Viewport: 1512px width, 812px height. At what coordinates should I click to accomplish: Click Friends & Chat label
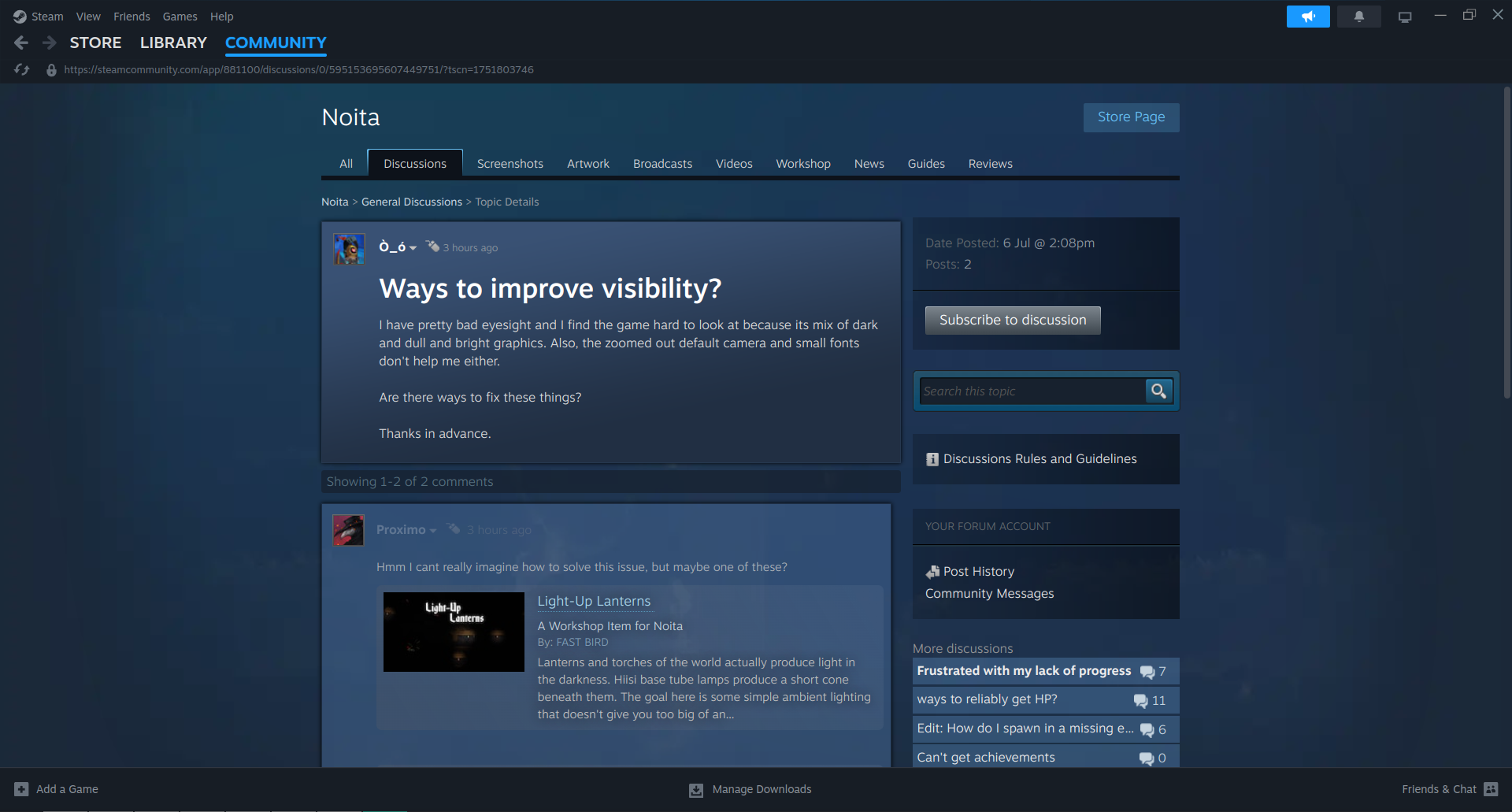(x=1439, y=789)
